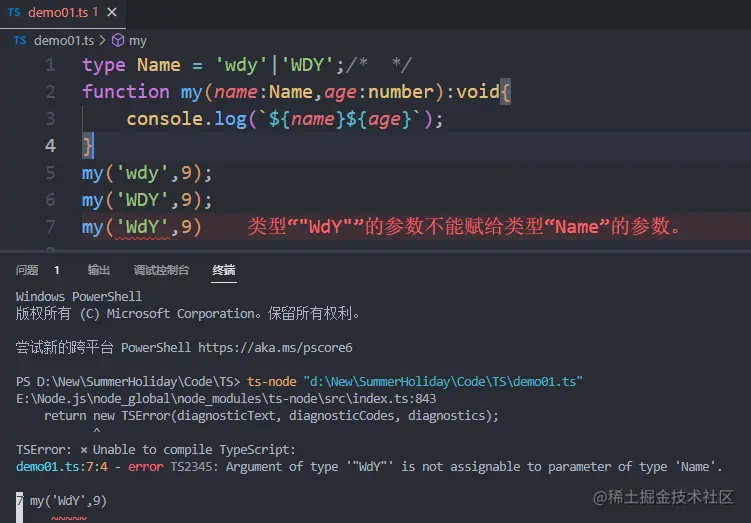Click the TS file icon in the demo01.ts tab
Viewport: 751px width, 523px height.
pos(14,12)
